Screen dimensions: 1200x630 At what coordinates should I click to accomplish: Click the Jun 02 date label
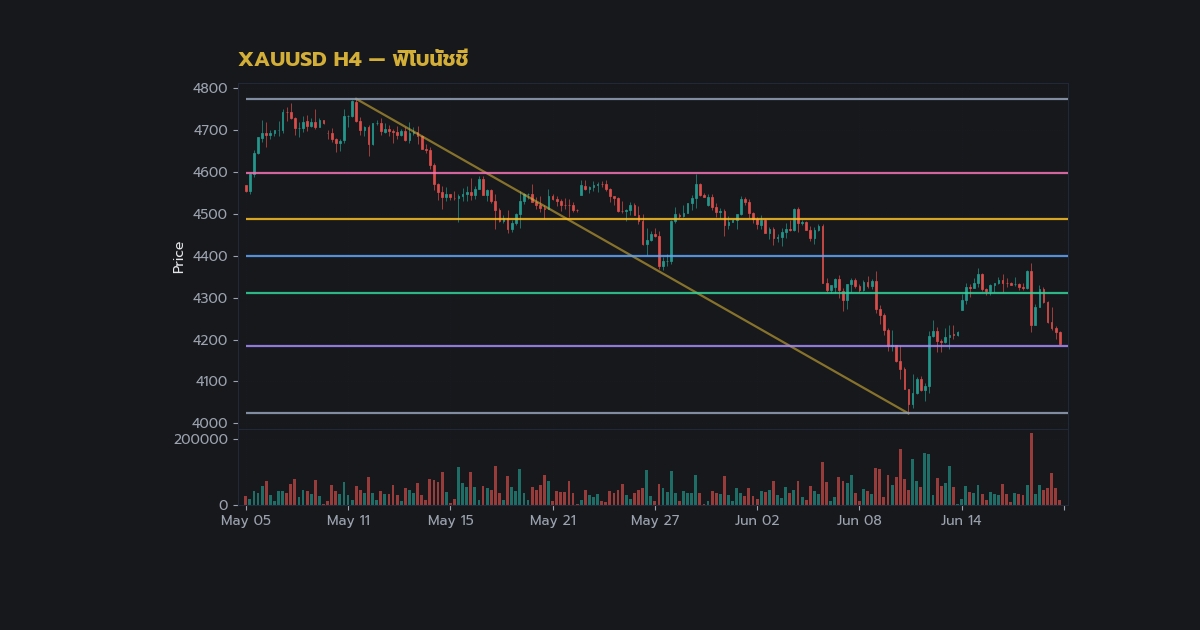click(757, 521)
